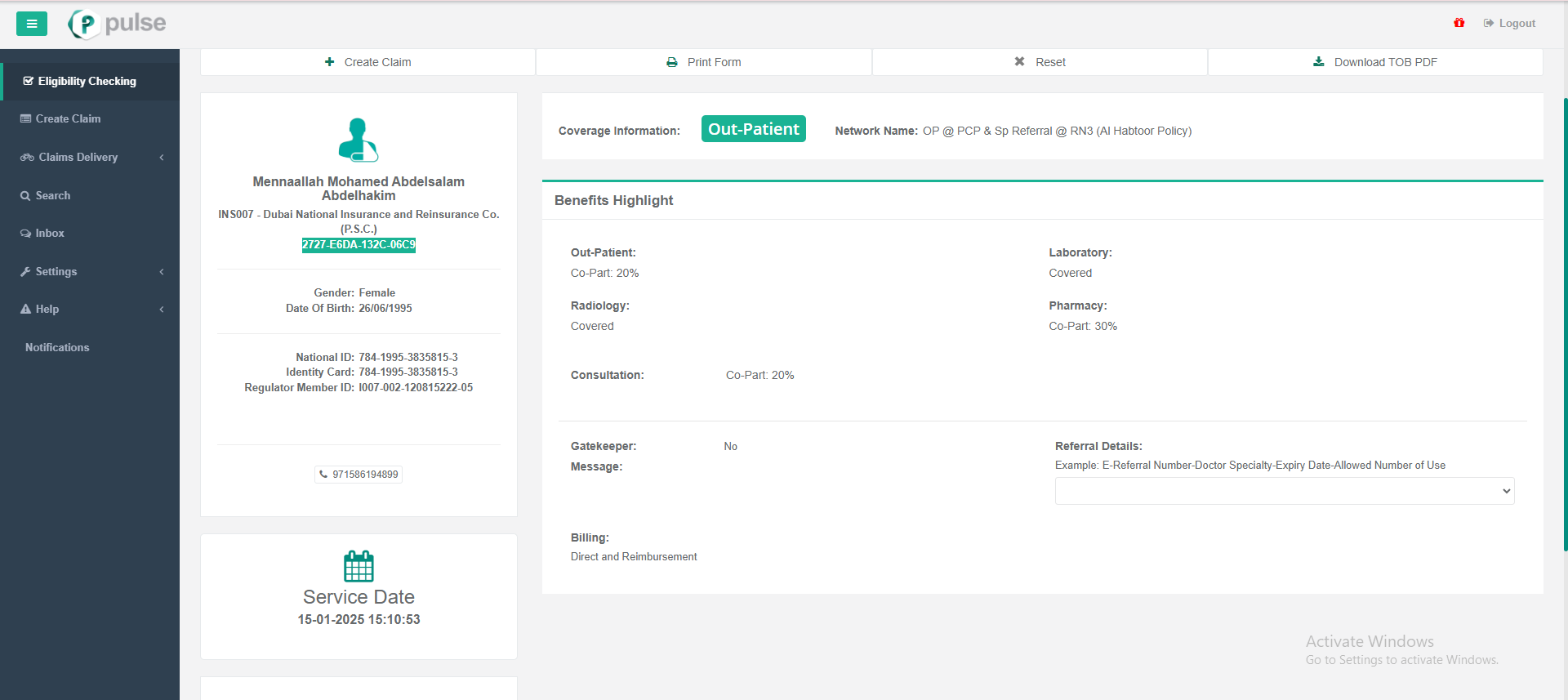Image resolution: width=1568 pixels, height=700 pixels.
Task: Open Eligibility Checking in sidebar
Action: (x=87, y=81)
